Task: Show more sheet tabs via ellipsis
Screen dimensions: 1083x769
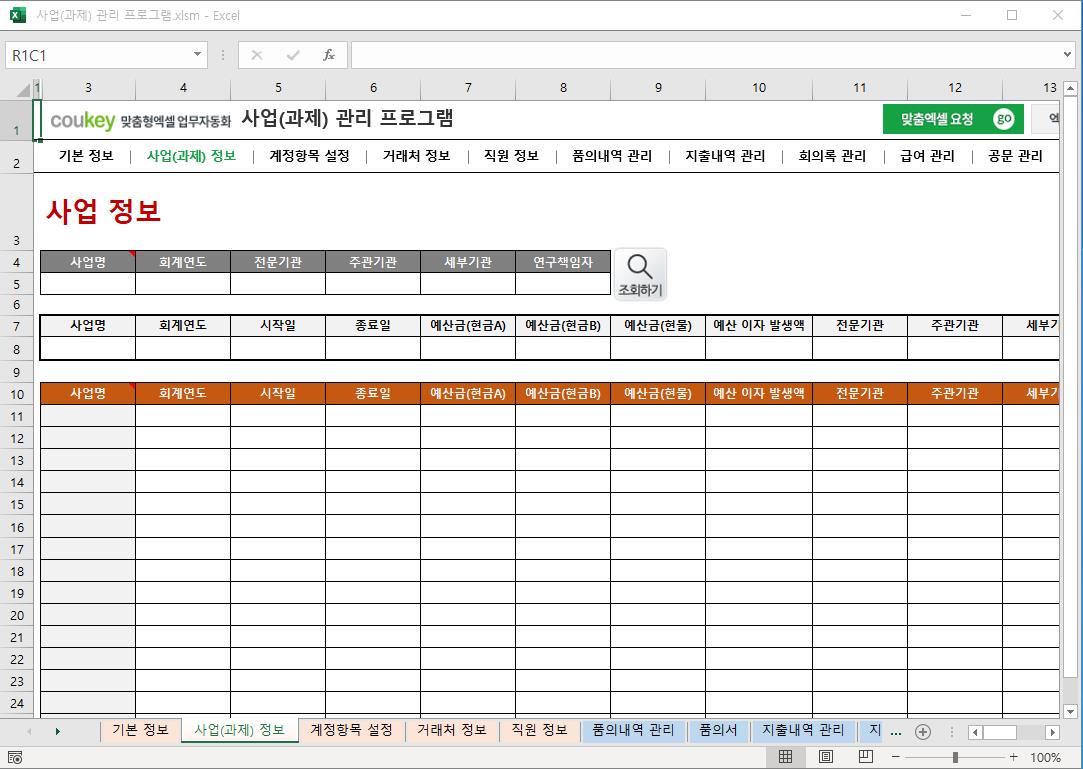Action: point(896,732)
